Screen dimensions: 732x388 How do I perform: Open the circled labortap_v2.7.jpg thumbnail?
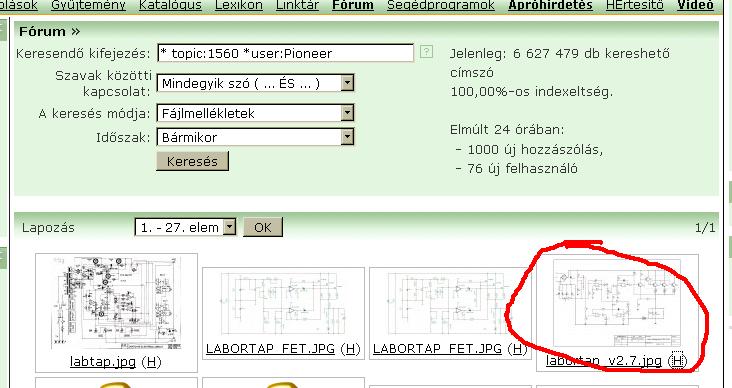617,304
